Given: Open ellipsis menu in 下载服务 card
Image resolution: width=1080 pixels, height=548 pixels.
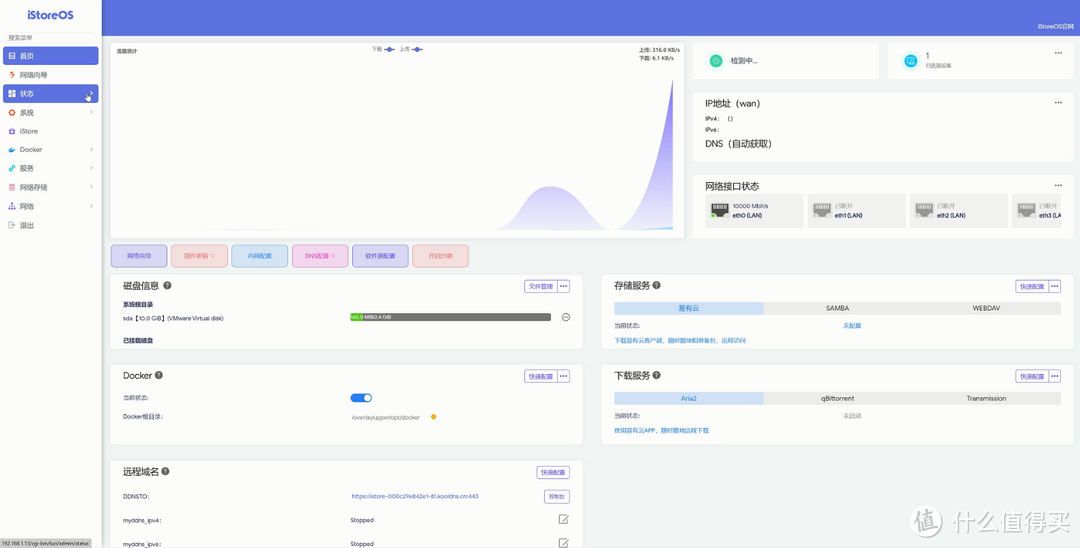Looking at the screenshot, I should tap(1055, 377).
